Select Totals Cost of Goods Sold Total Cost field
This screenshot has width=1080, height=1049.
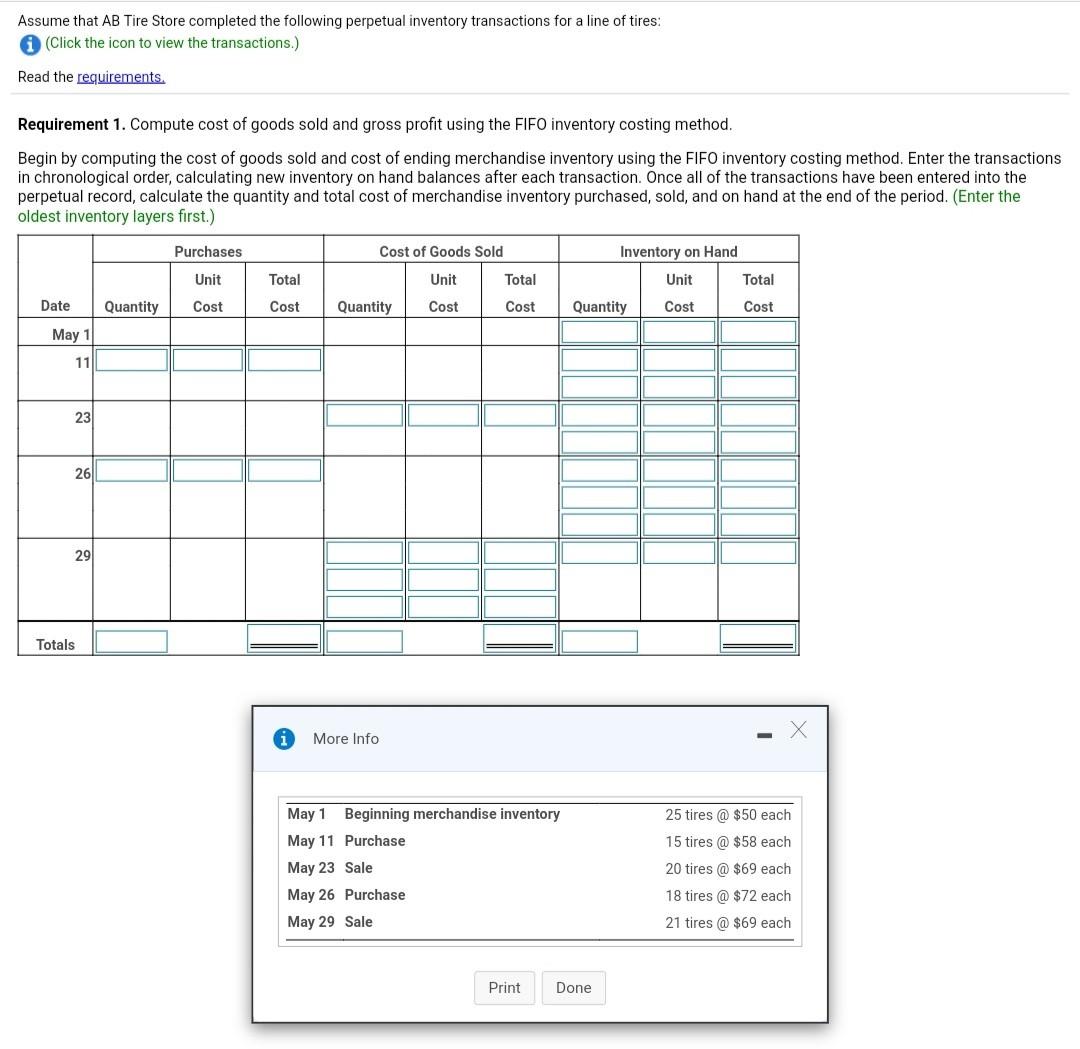point(519,638)
